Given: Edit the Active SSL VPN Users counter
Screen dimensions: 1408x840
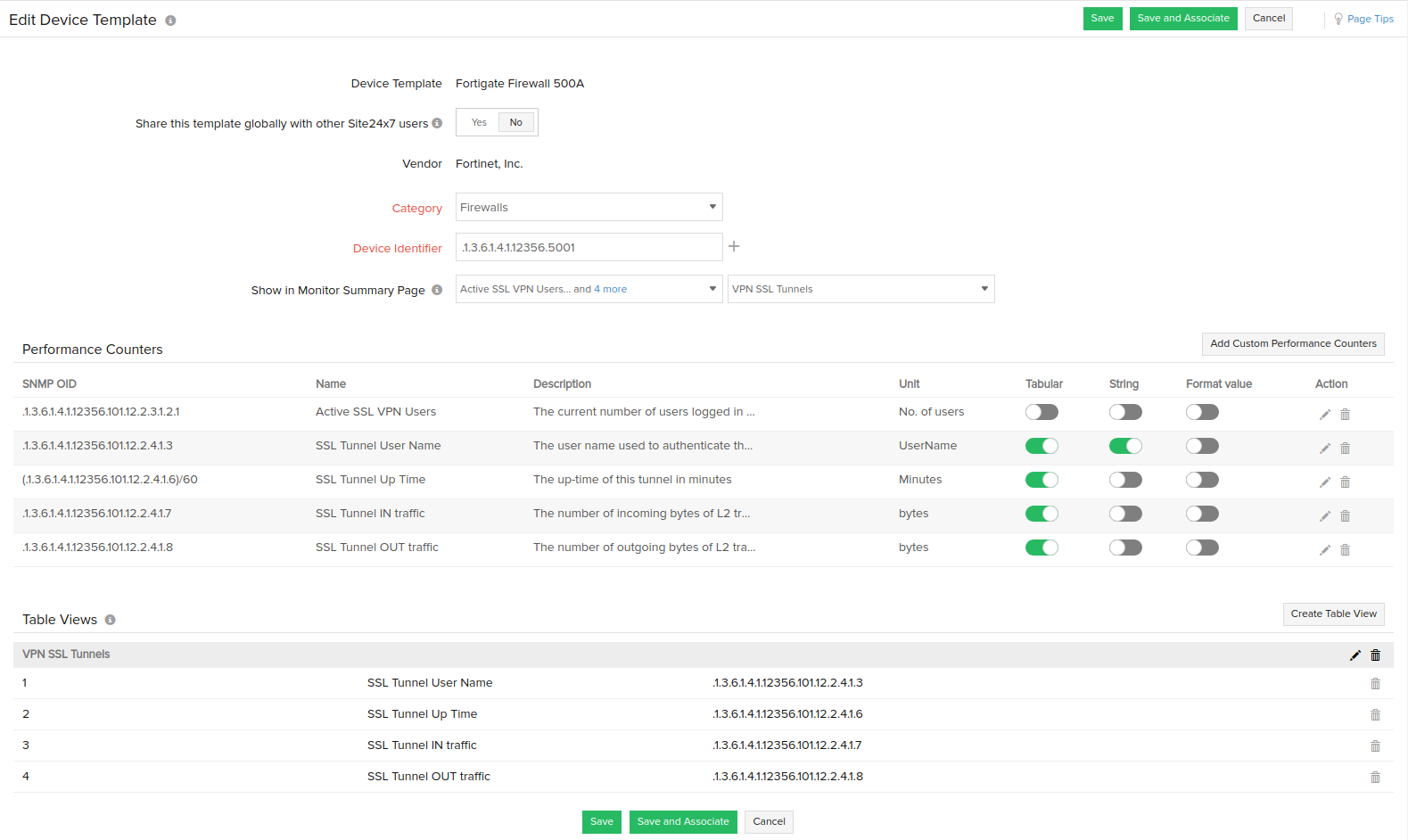Looking at the screenshot, I should pos(1324,414).
